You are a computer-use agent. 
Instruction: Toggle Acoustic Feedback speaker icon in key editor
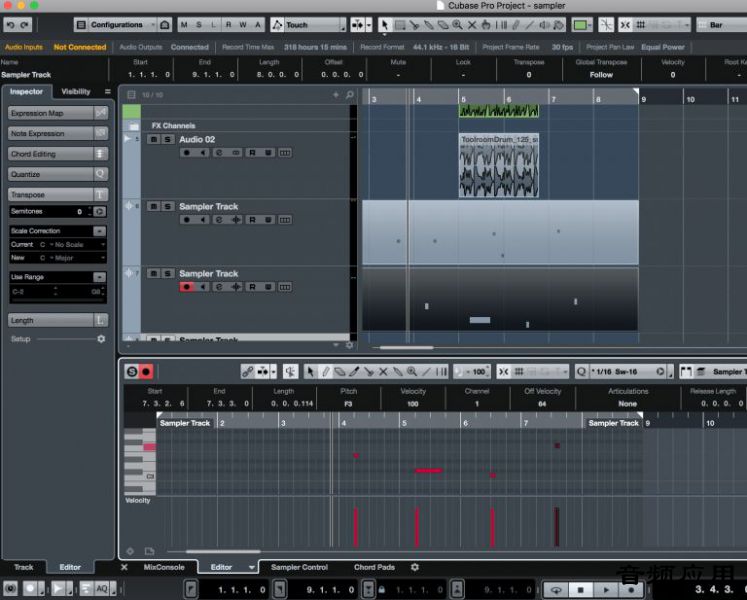coord(290,372)
